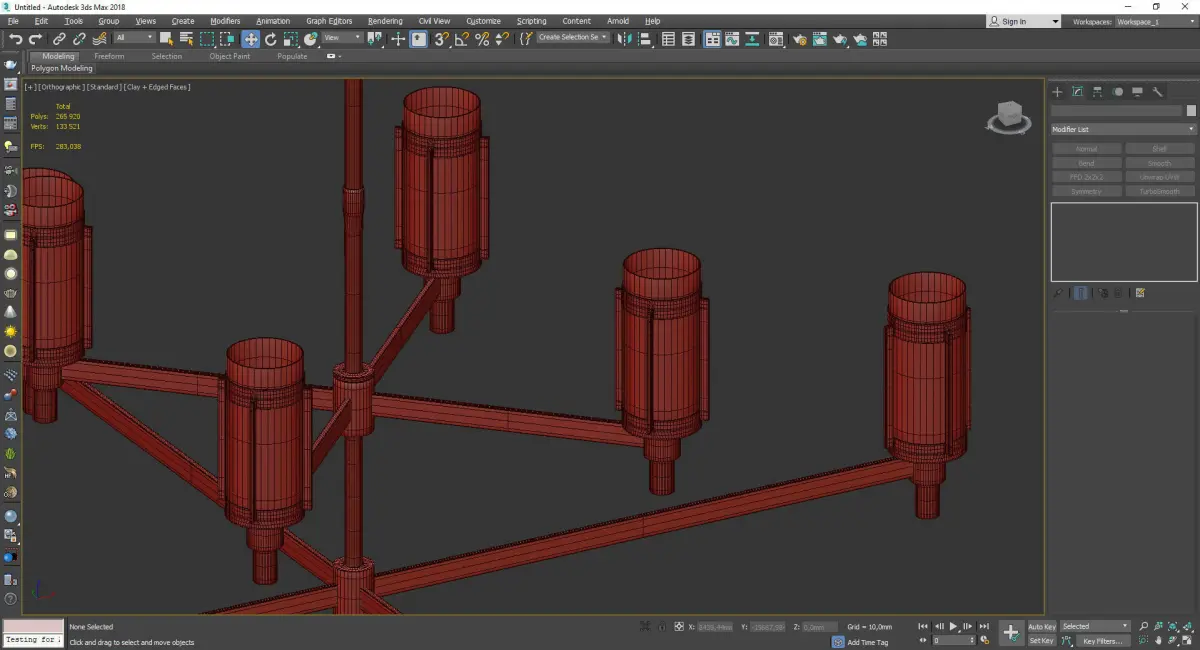
Task: Open the key mode Selected dropdown
Action: pos(1096,626)
